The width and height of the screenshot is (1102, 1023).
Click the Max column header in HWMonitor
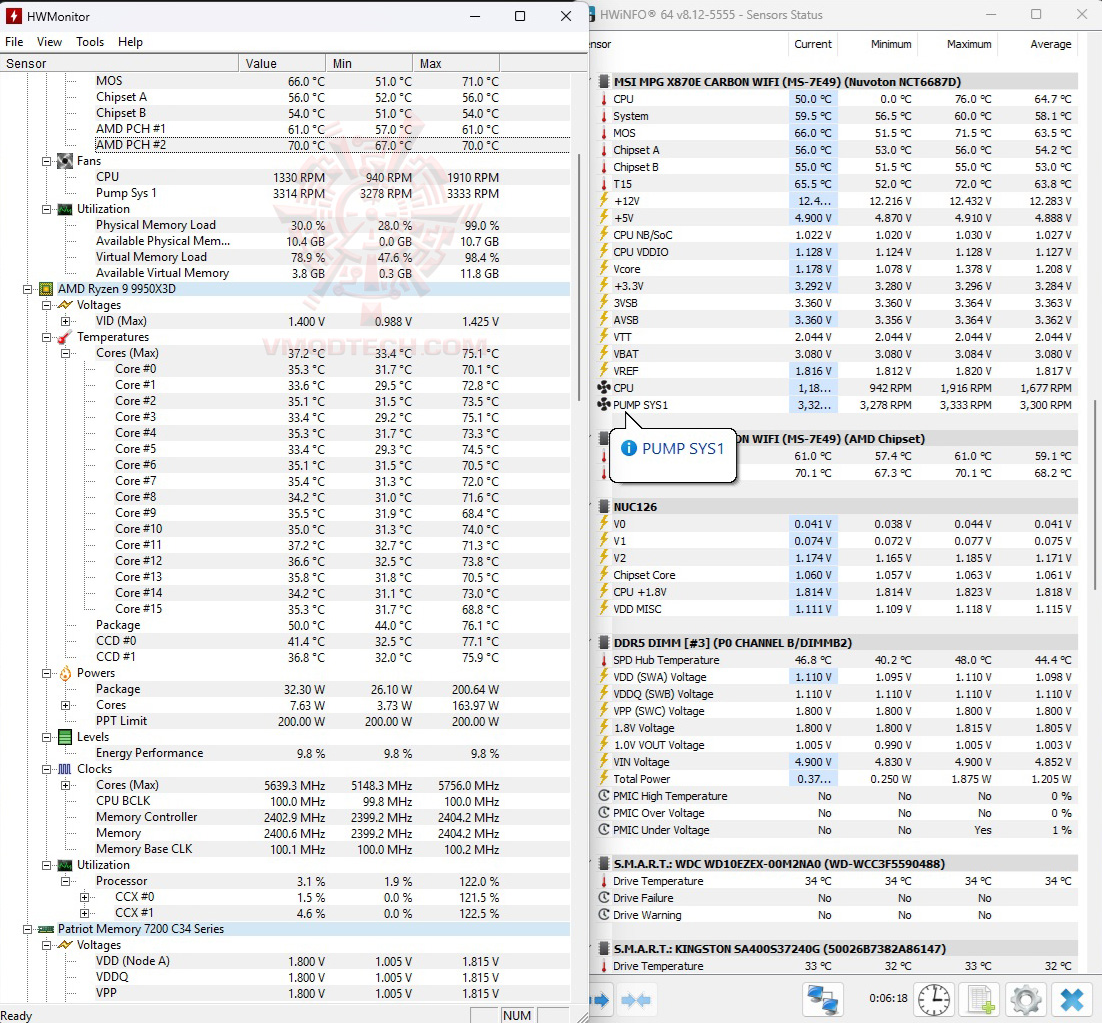(x=455, y=63)
